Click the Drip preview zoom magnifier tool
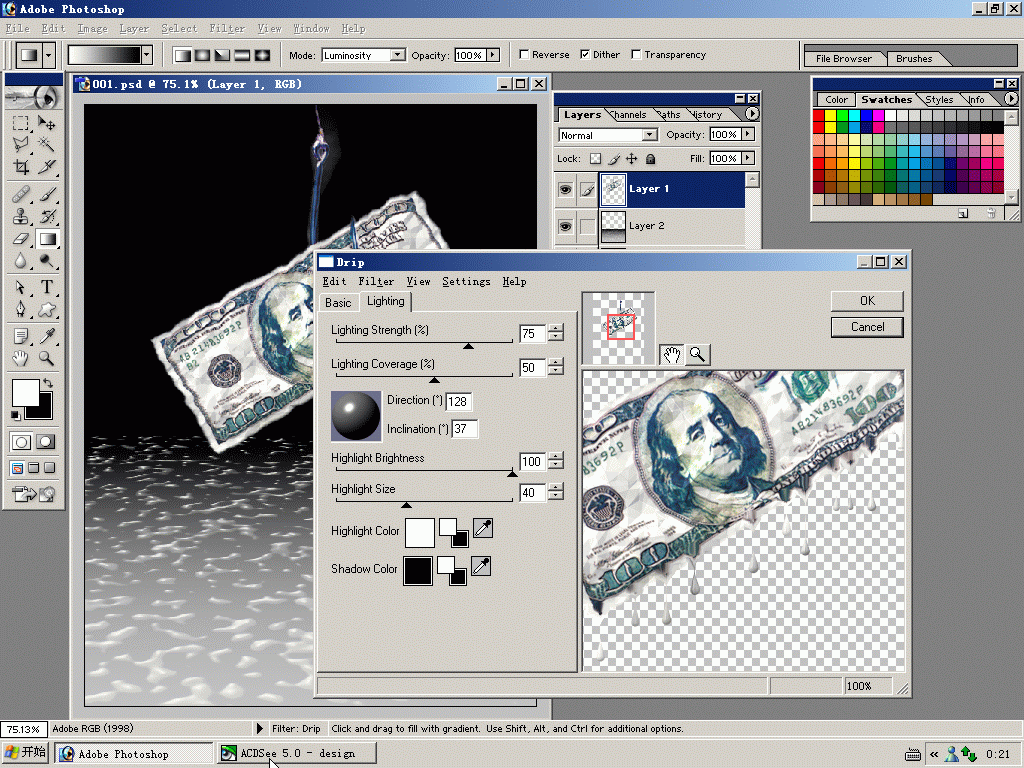 [697, 355]
